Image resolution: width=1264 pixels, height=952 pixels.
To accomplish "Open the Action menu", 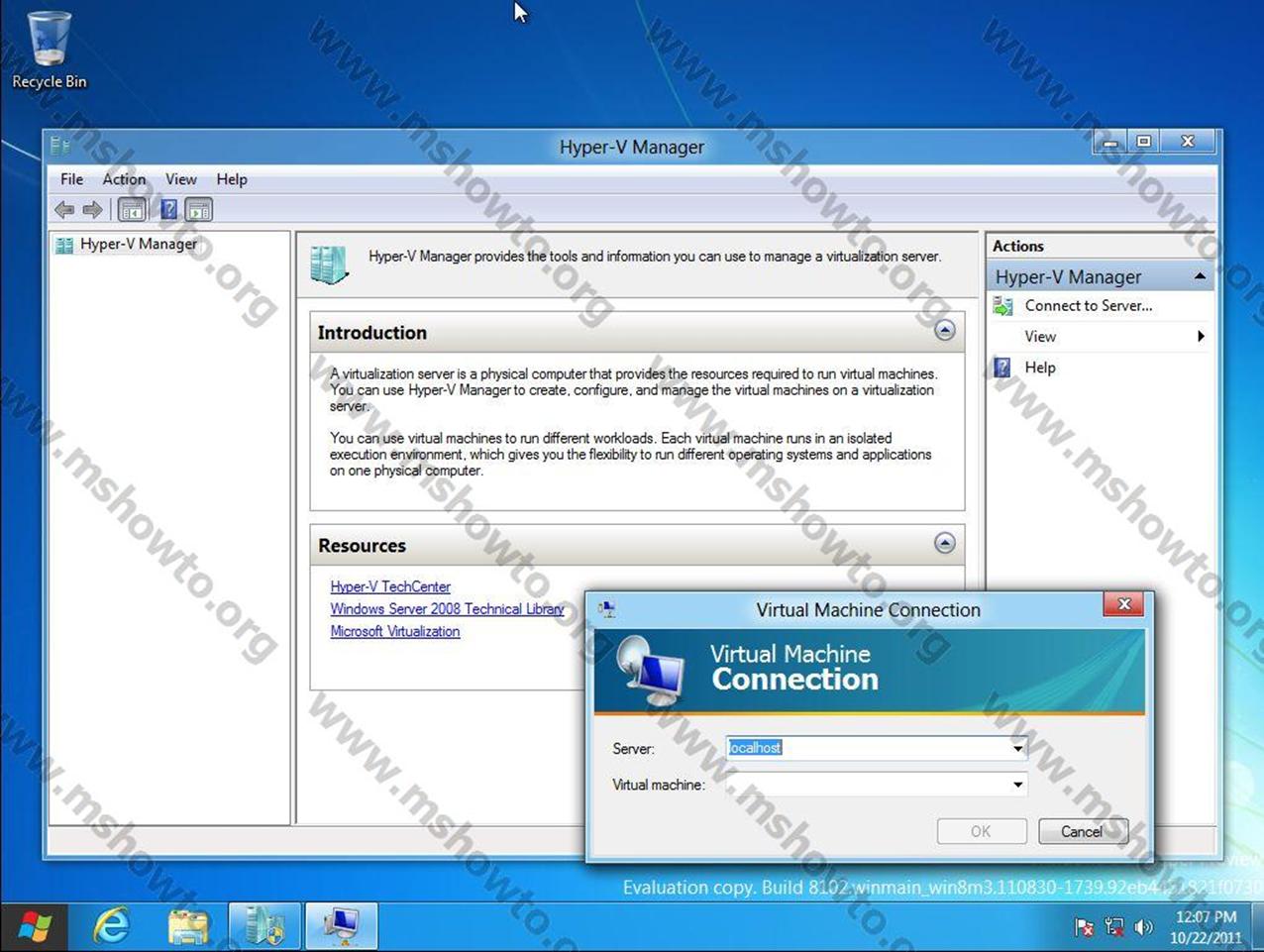I will [x=124, y=179].
